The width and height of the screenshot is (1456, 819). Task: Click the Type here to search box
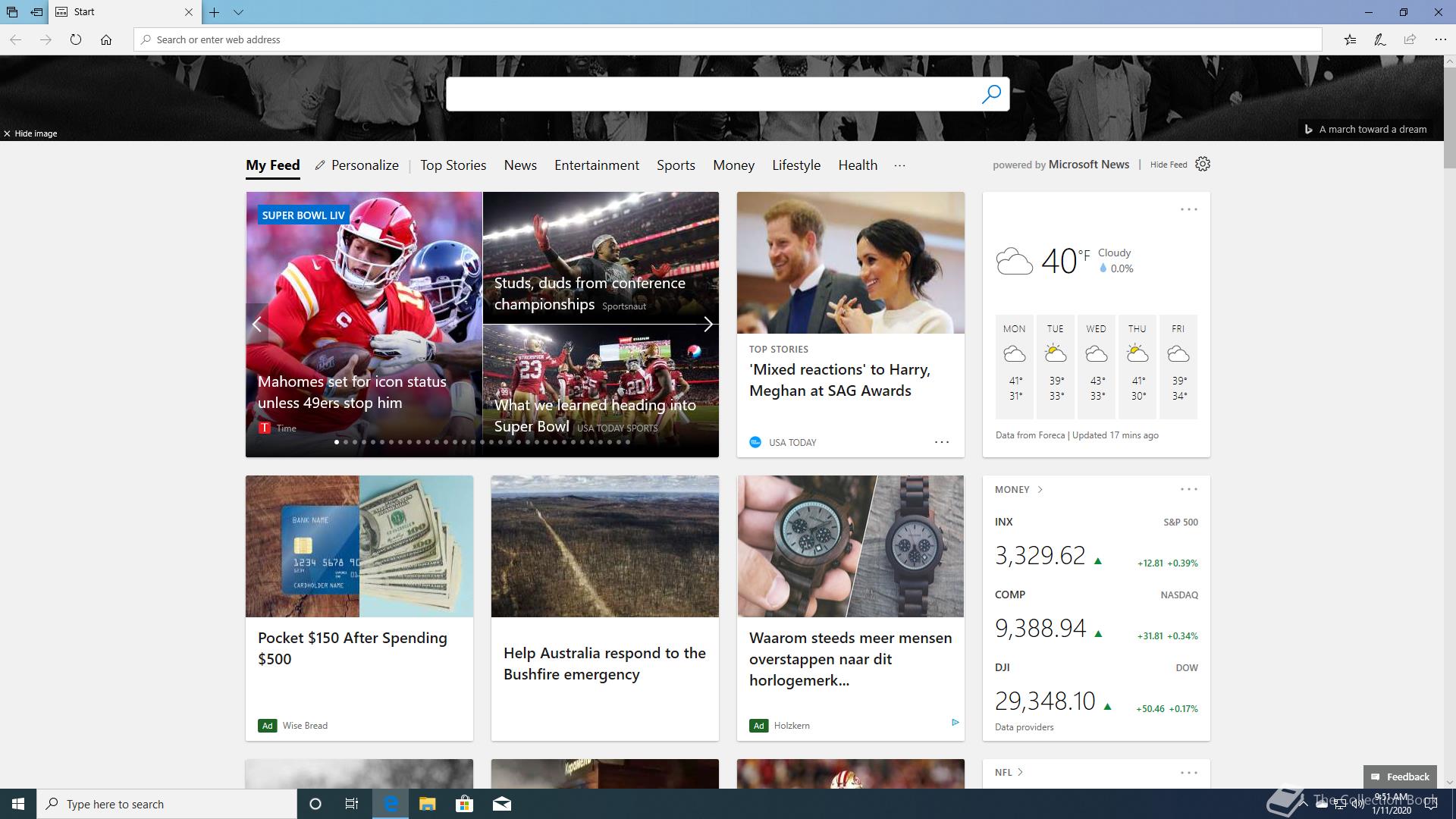coord(167,804)
